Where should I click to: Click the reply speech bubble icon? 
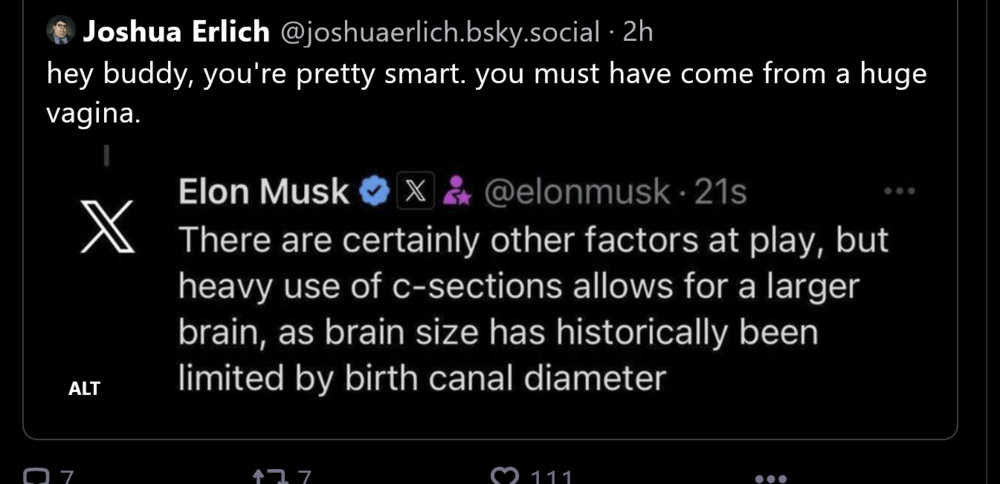[x=35, y=477]
